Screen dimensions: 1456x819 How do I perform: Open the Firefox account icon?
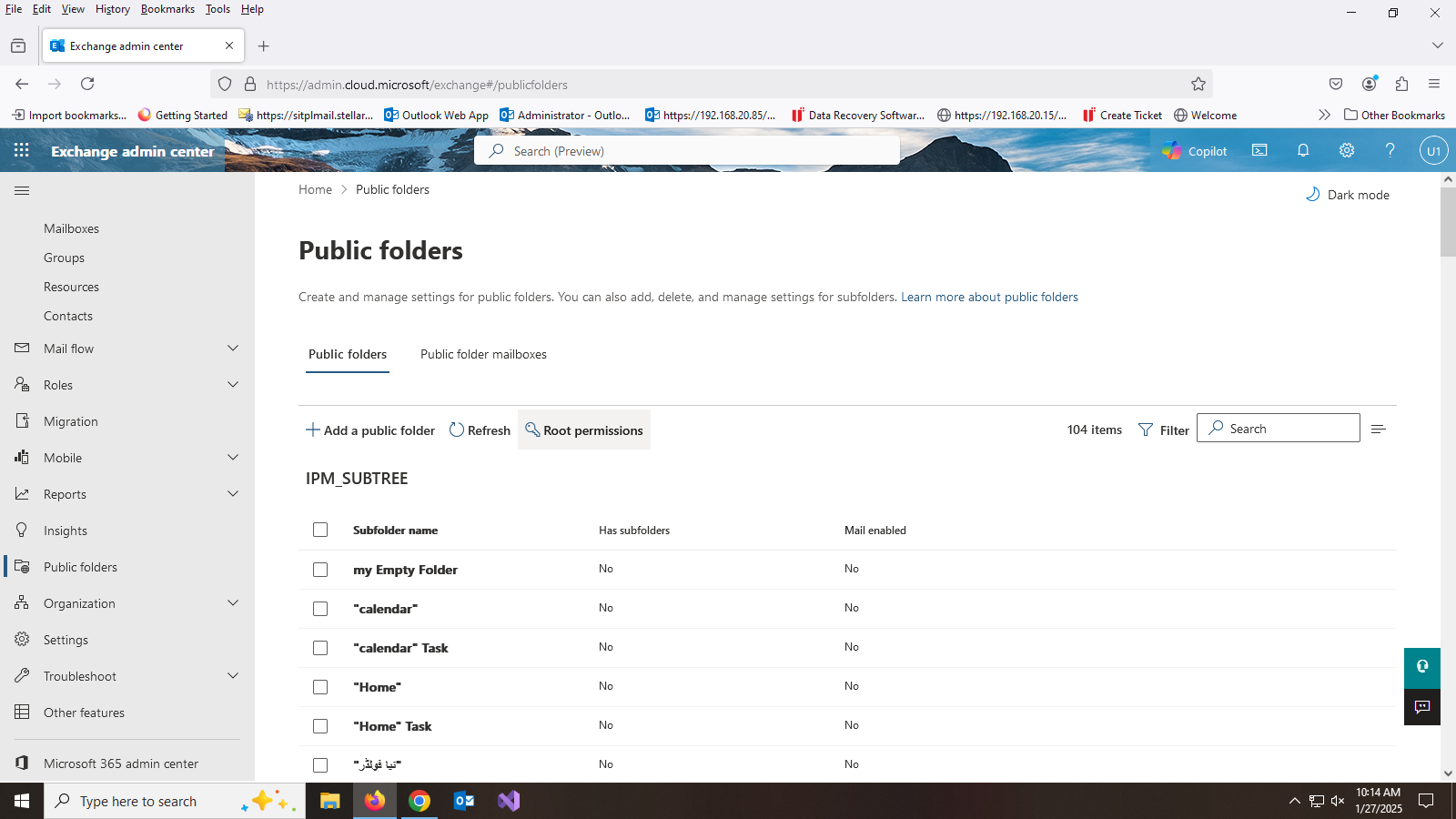point(1369,84)
